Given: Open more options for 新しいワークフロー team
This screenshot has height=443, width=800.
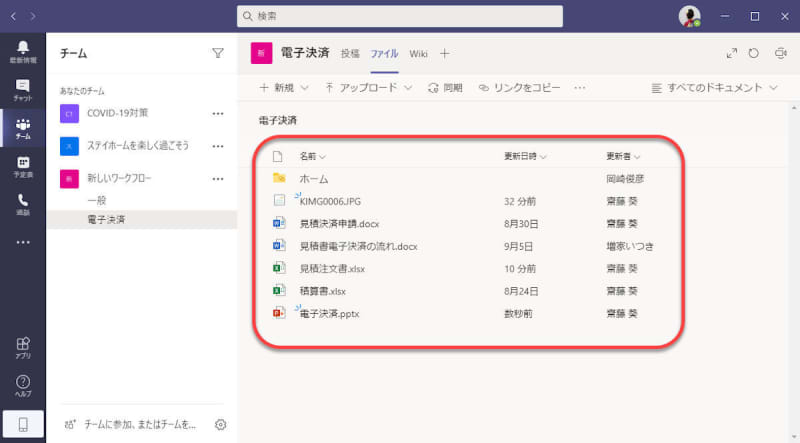Looking at the screenshot, I should (218, 179).
